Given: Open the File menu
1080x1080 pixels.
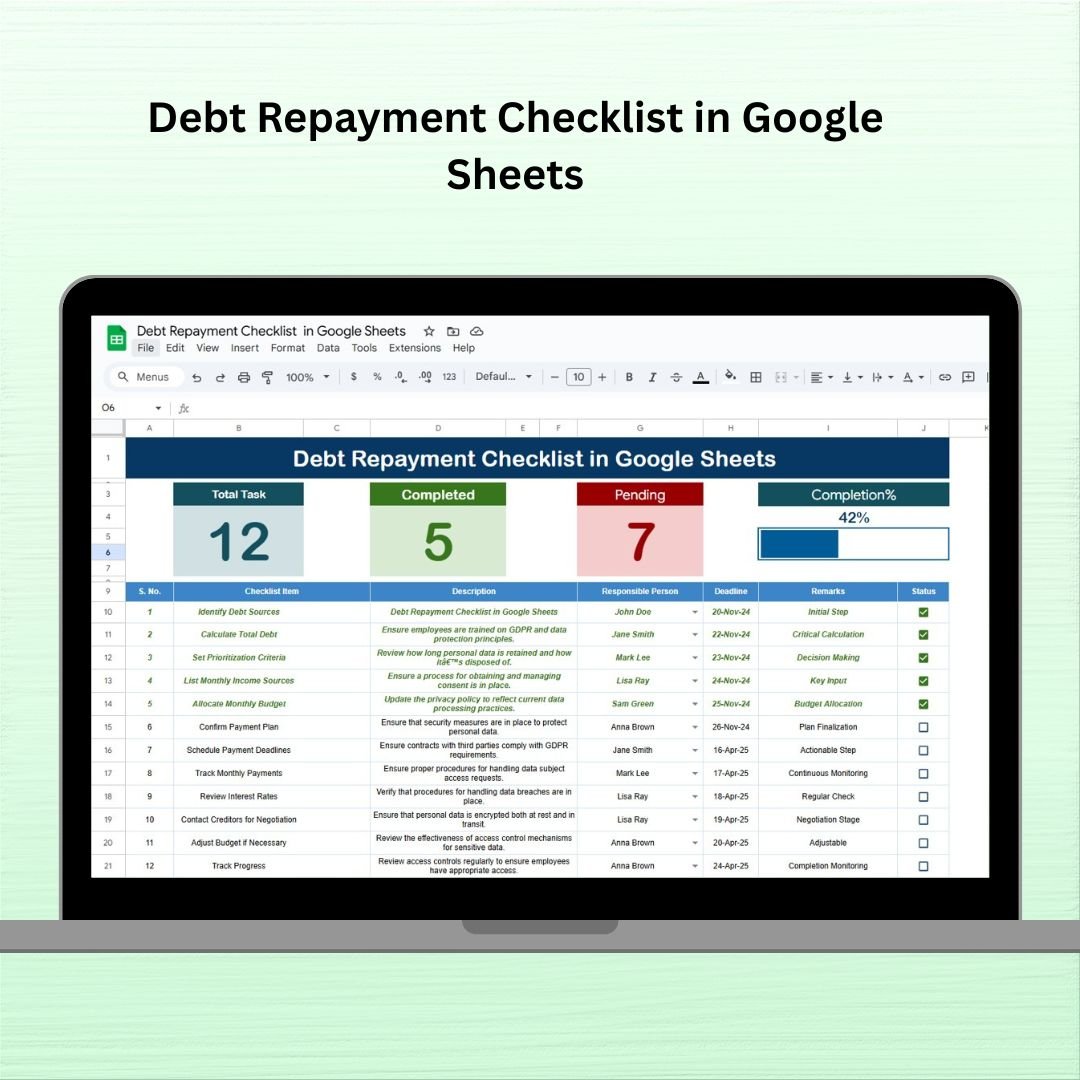Looking at the screenshot, I should 145,349.
